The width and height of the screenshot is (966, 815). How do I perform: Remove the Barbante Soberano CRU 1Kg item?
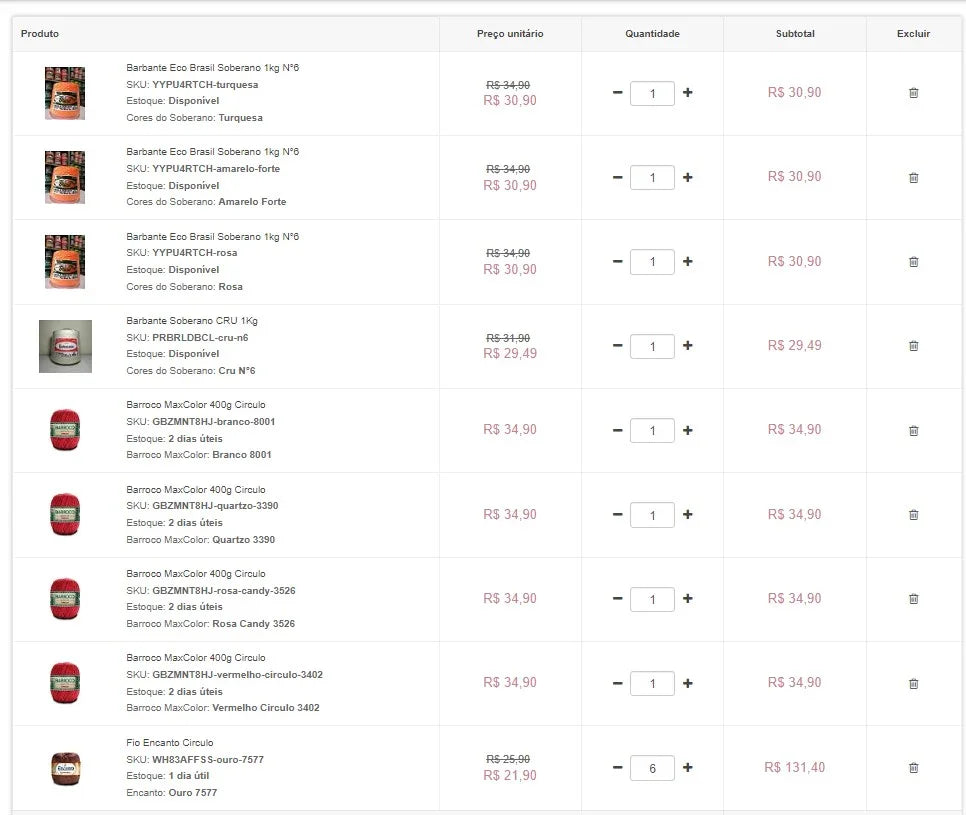[x=913, y=345]
